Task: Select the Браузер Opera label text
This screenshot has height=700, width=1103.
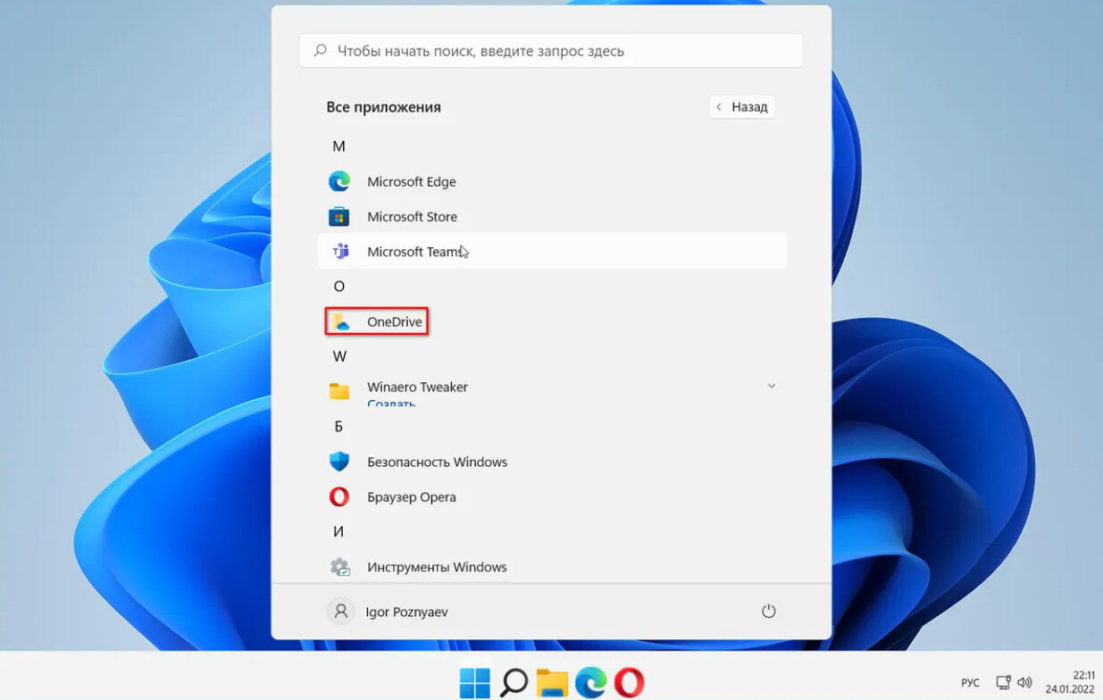Action: pyautogui.click(x=412, y=497)
